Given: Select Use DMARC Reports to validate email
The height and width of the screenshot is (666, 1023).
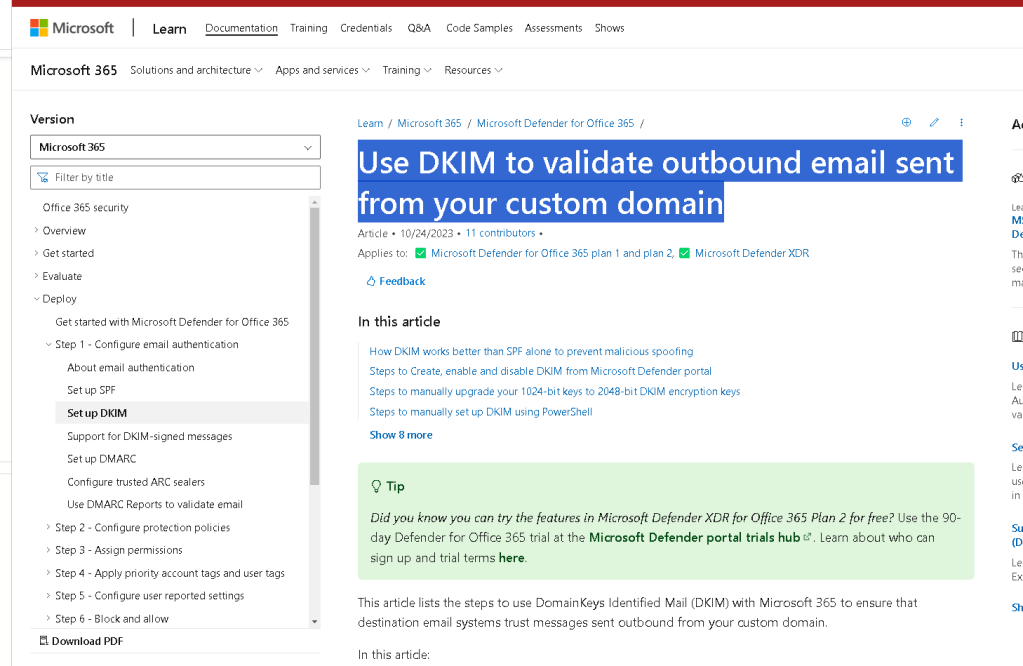Looking at the screenshot, I should coord(155,504).
